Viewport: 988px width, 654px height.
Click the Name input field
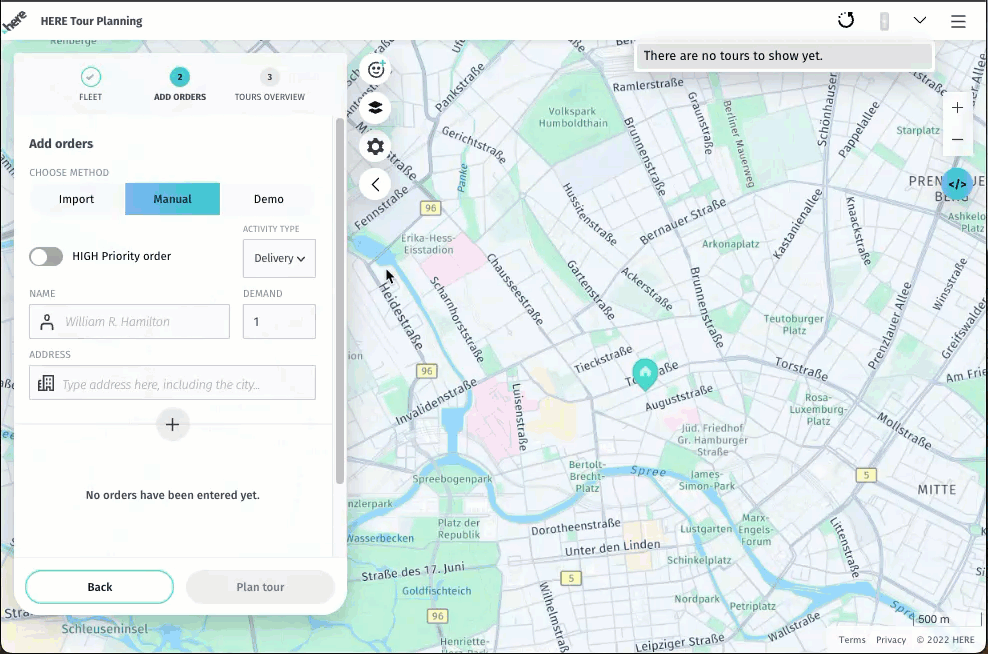point(129,321)
